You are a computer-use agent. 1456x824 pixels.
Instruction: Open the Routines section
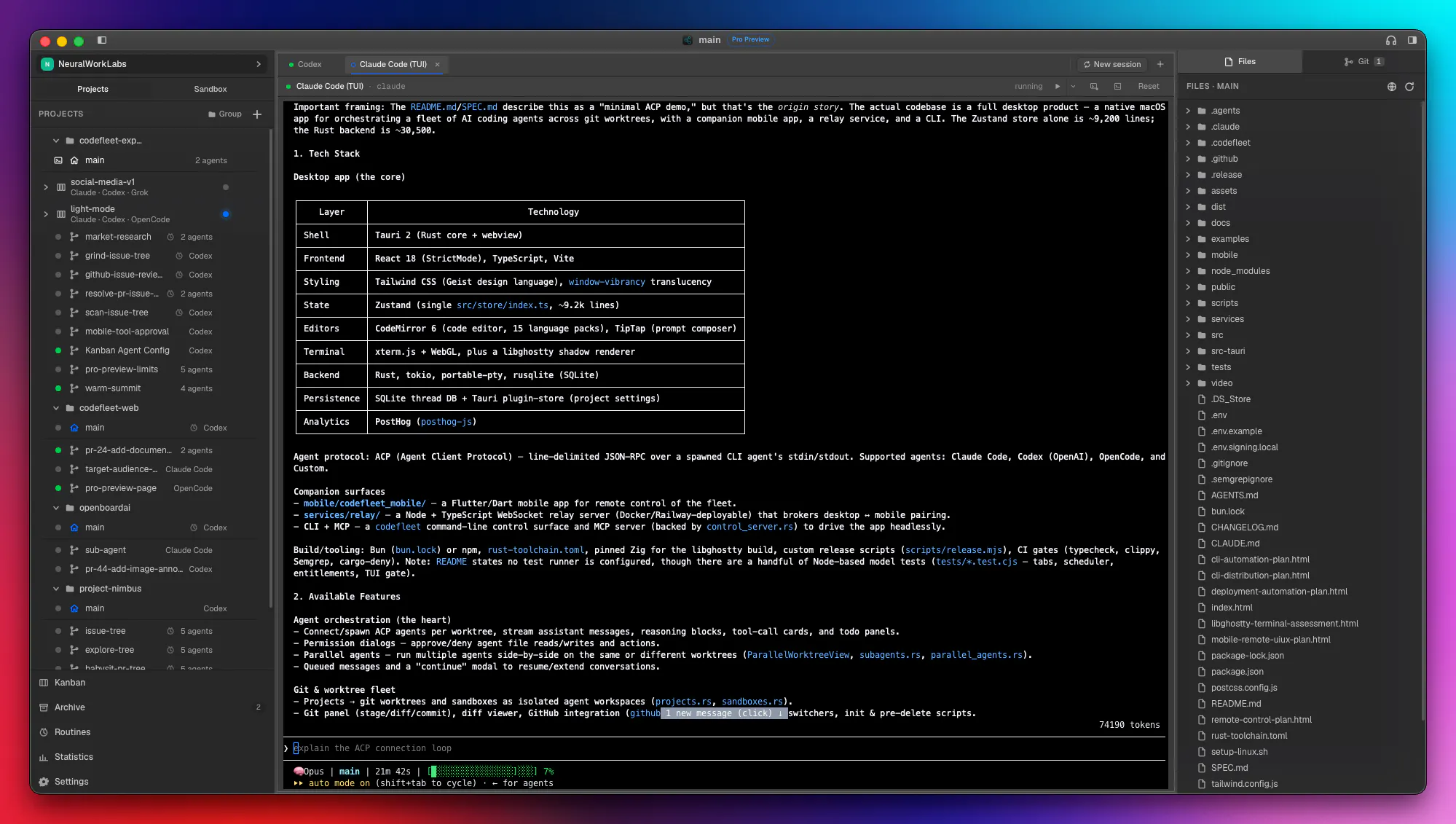coord(73,732)
